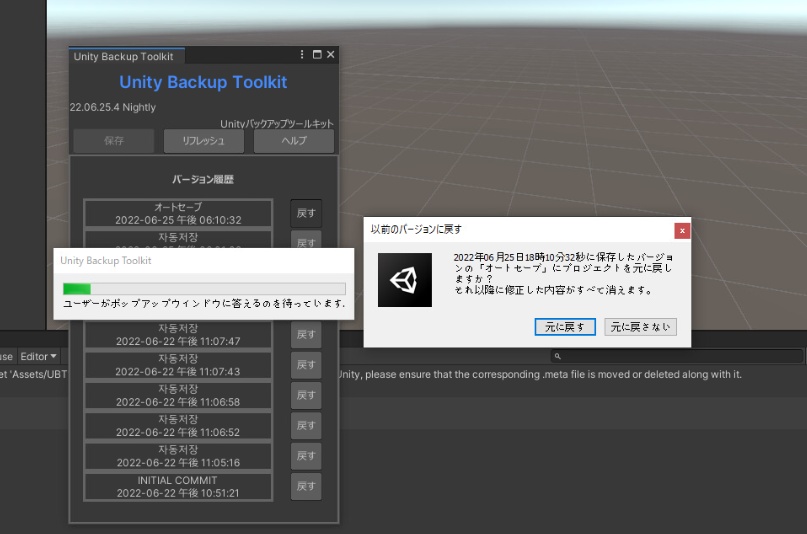Close the 以前のバージョンに戻す dialog
807x534 pixels.
tap(682, 230)
